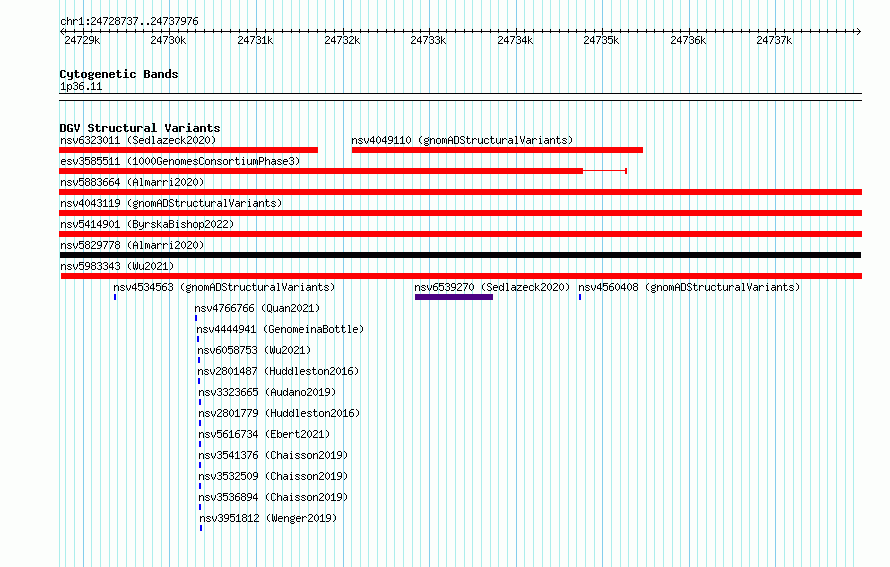Click the 24733k ruler tick label
Screen dimensions: 890x567
(x=429, y=40)
